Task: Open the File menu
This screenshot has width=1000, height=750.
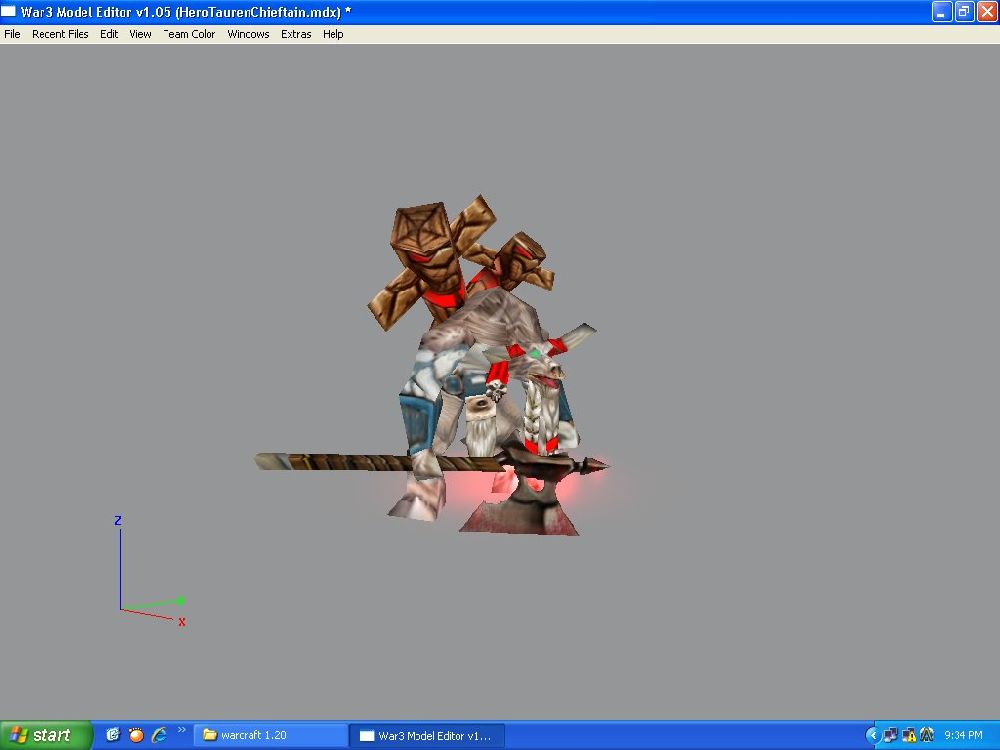Action: [12, 34]
